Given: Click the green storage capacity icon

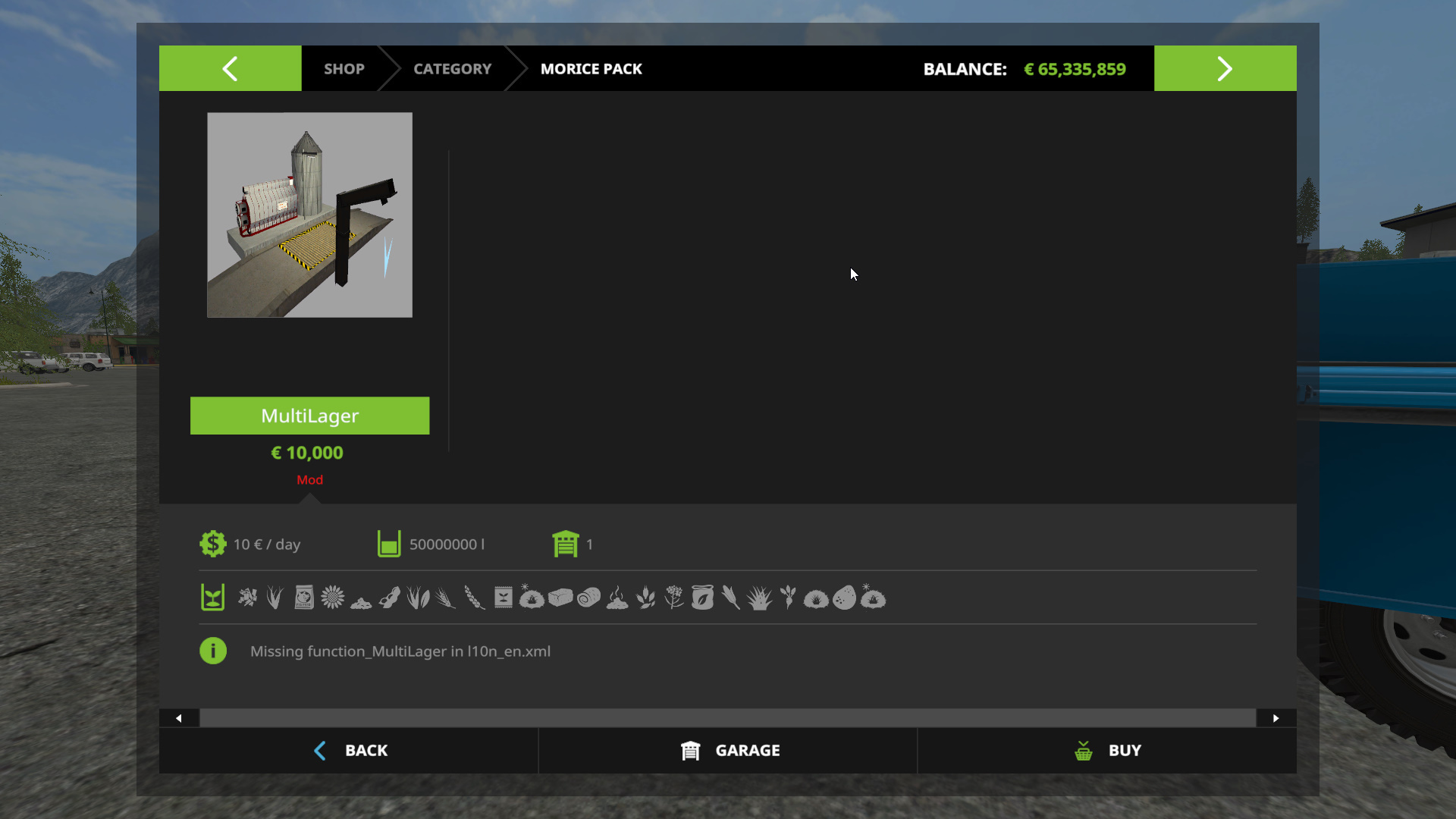Looking at the screenshot, I should [389, 544].
